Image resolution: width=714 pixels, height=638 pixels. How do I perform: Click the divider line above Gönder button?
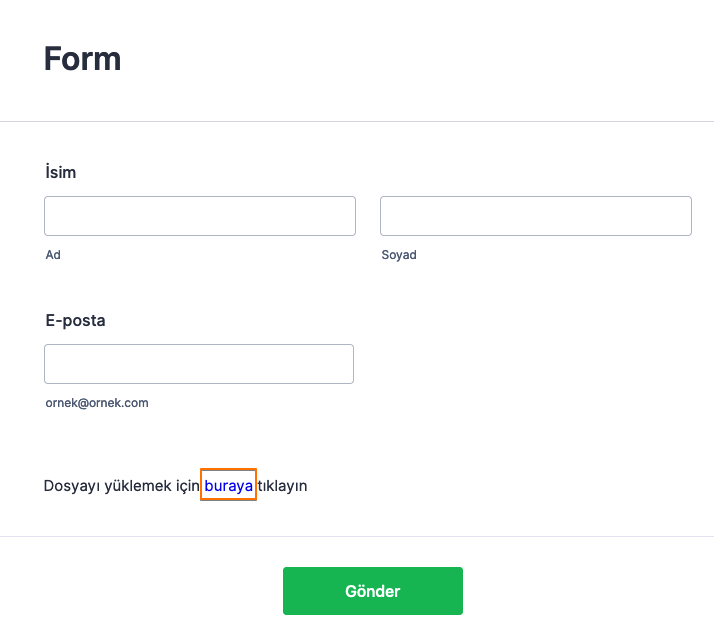click(x=357, y=537)
